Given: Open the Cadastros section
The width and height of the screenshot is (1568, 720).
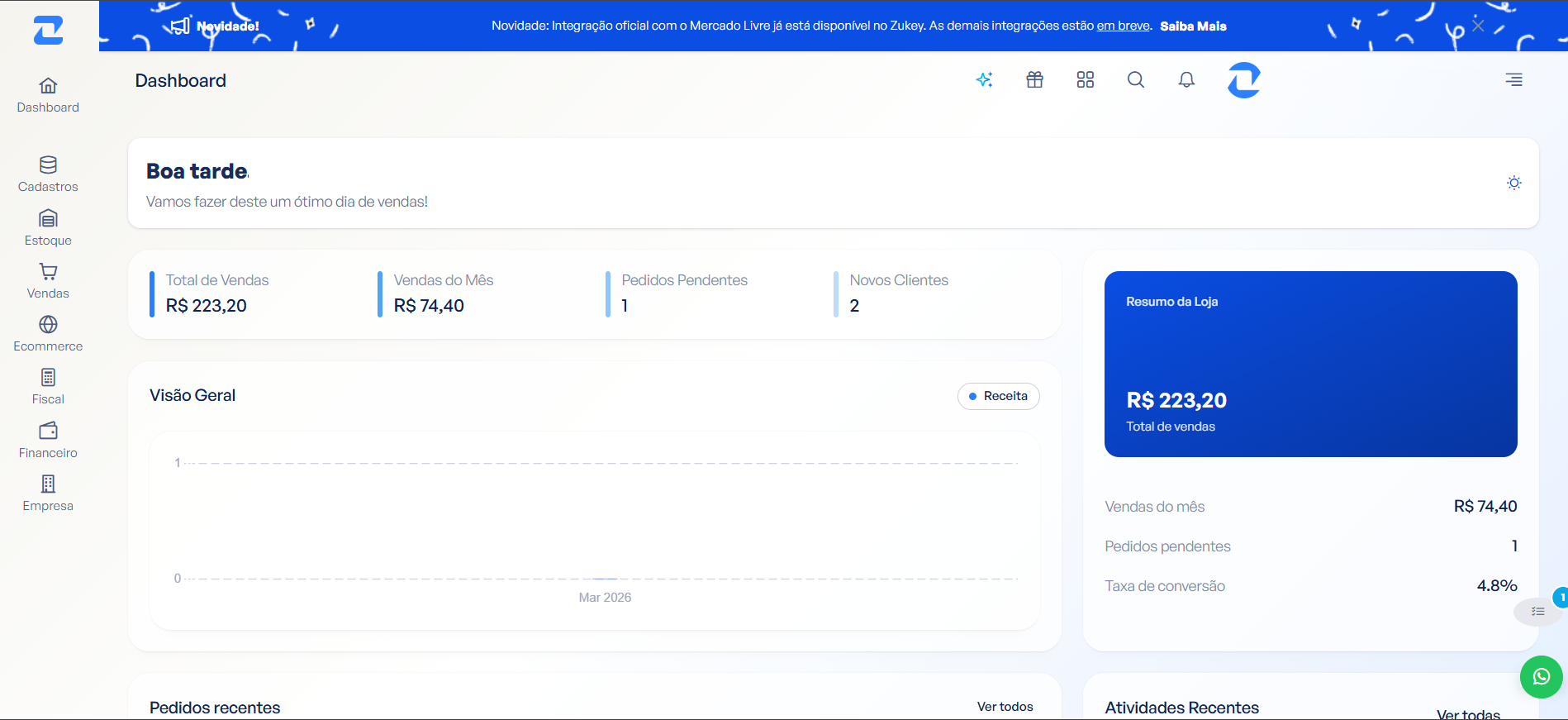Looking at the screenshot, I should [x=48, y=174].
